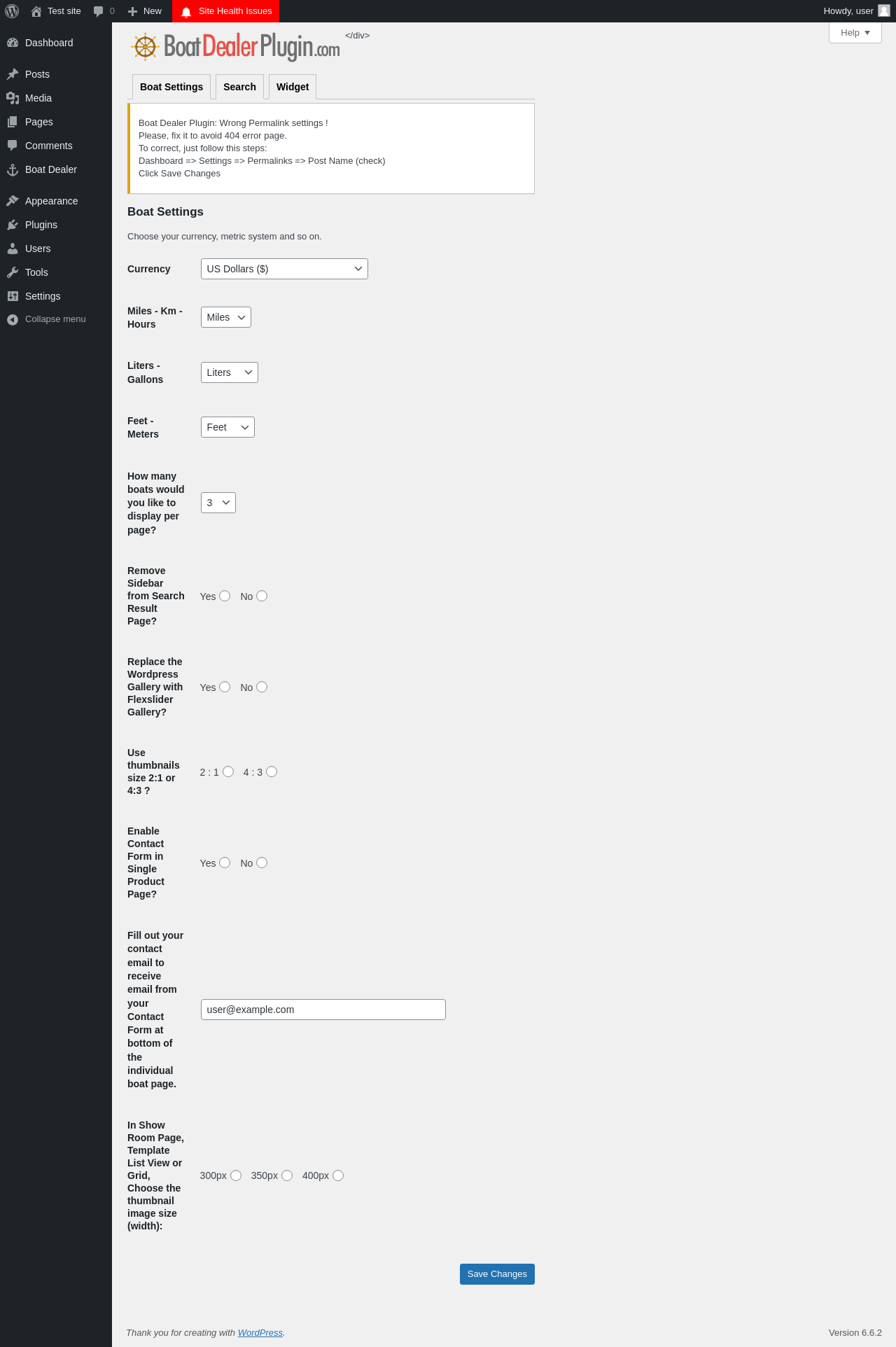Select Yes for Flexslider Gallery replacement
This screenshot has width=896, height=1347.
pos(225,687)
